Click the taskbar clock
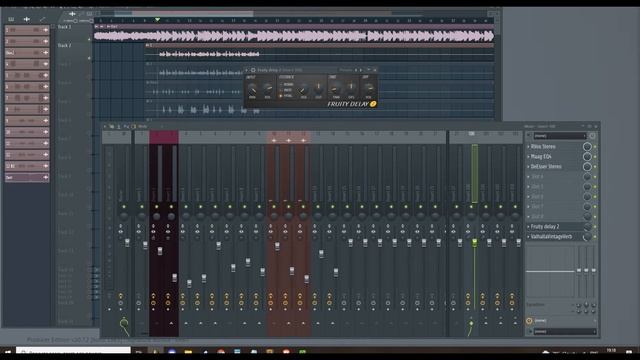Image resolution: width=640 pixels, height=360 pixels. [611, 351]
